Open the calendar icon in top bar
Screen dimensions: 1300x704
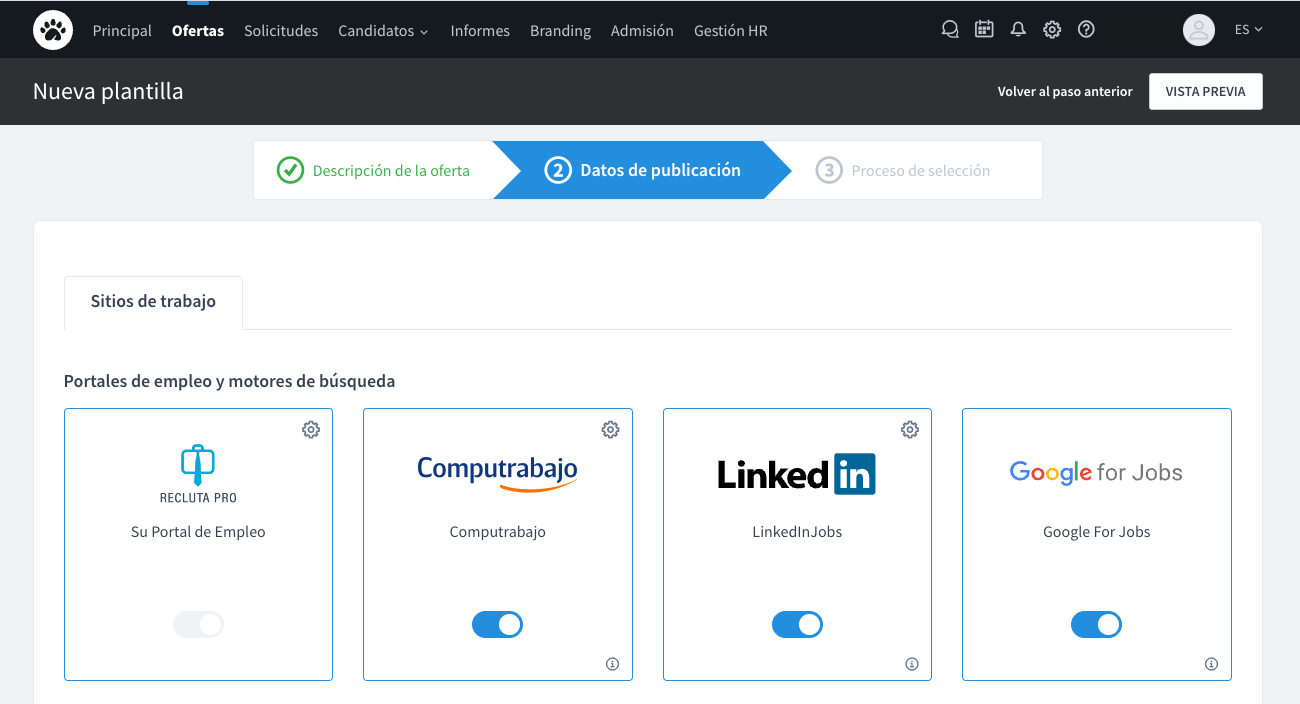984,29
